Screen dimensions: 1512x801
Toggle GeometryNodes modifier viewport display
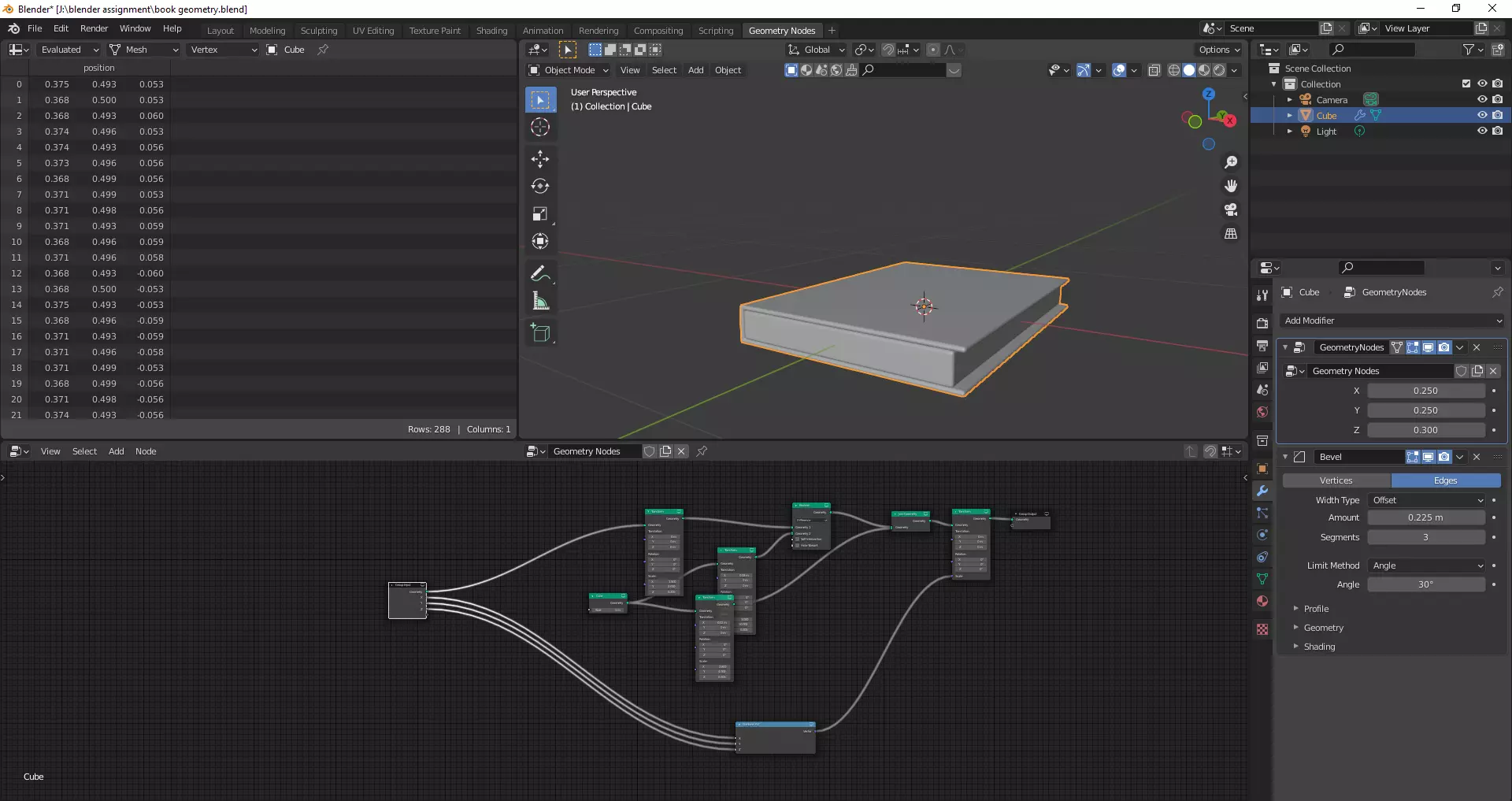[1429, 347]
